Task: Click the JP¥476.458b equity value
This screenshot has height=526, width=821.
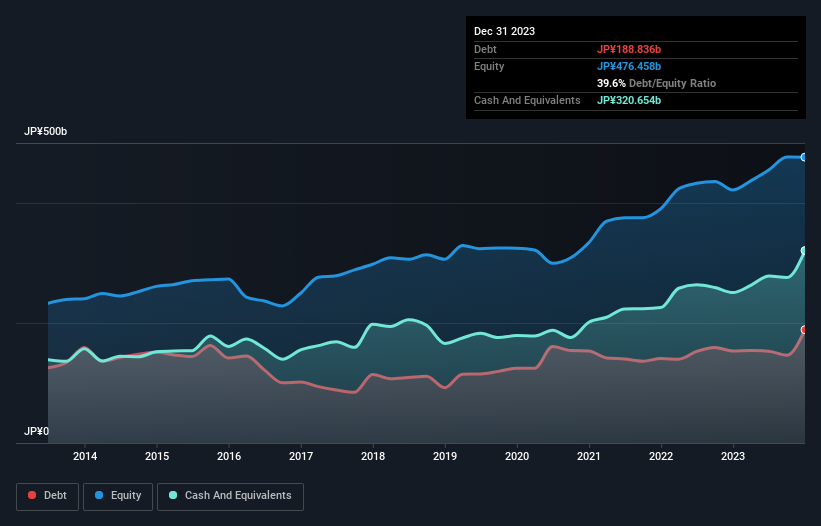Action: [x=629, y=66]
